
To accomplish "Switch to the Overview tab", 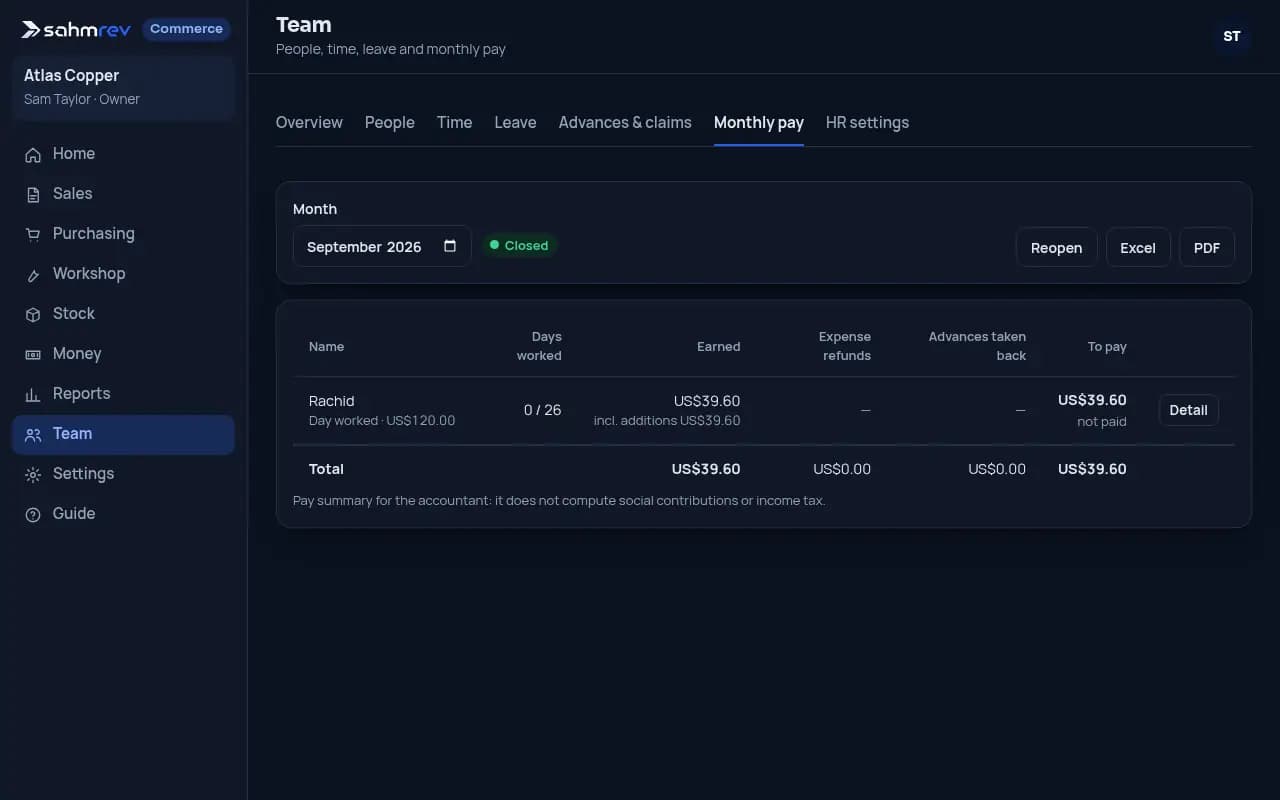I will [309, 122].
